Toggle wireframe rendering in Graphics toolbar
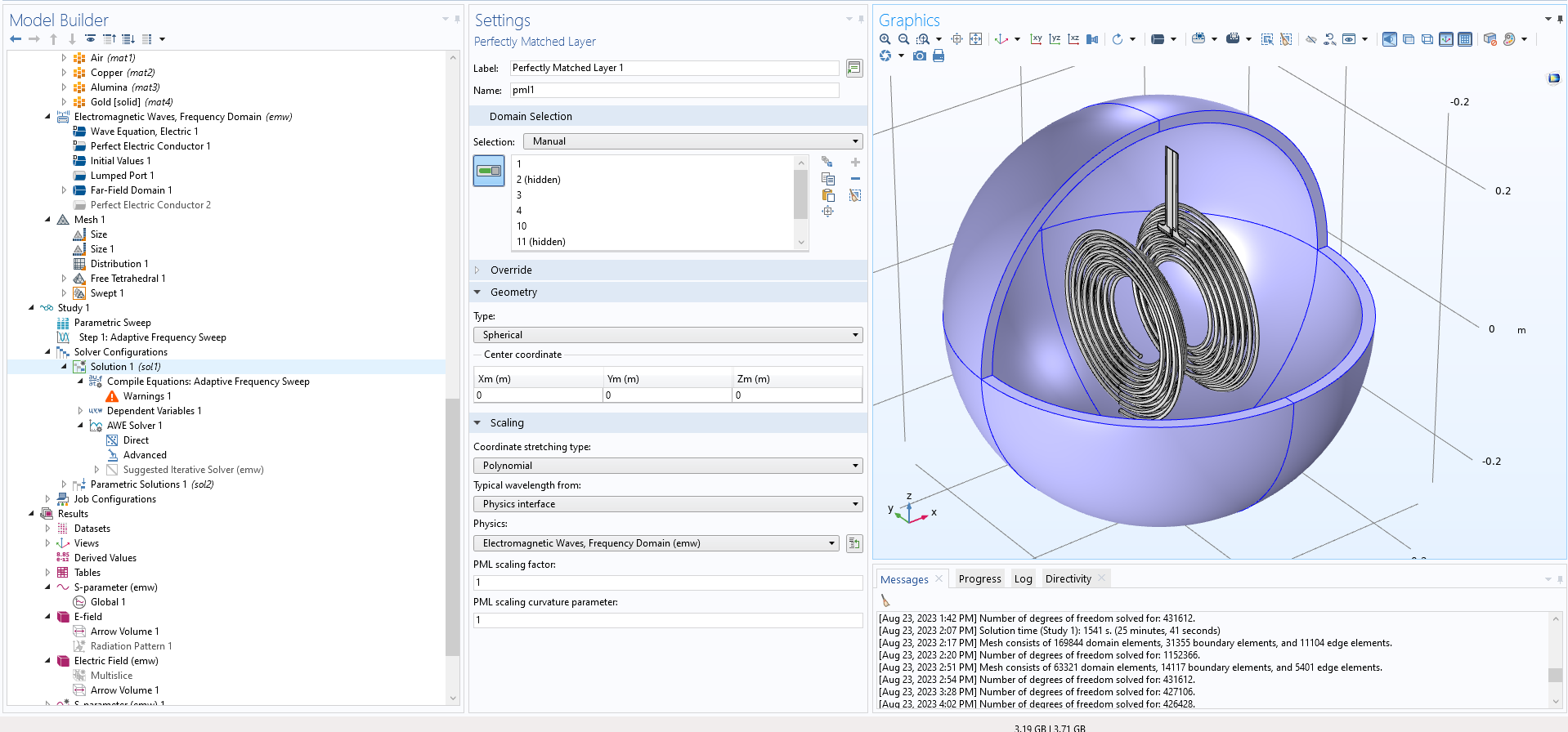The height and width of the screenshot is (732, 1568). tap(1427, 39)
